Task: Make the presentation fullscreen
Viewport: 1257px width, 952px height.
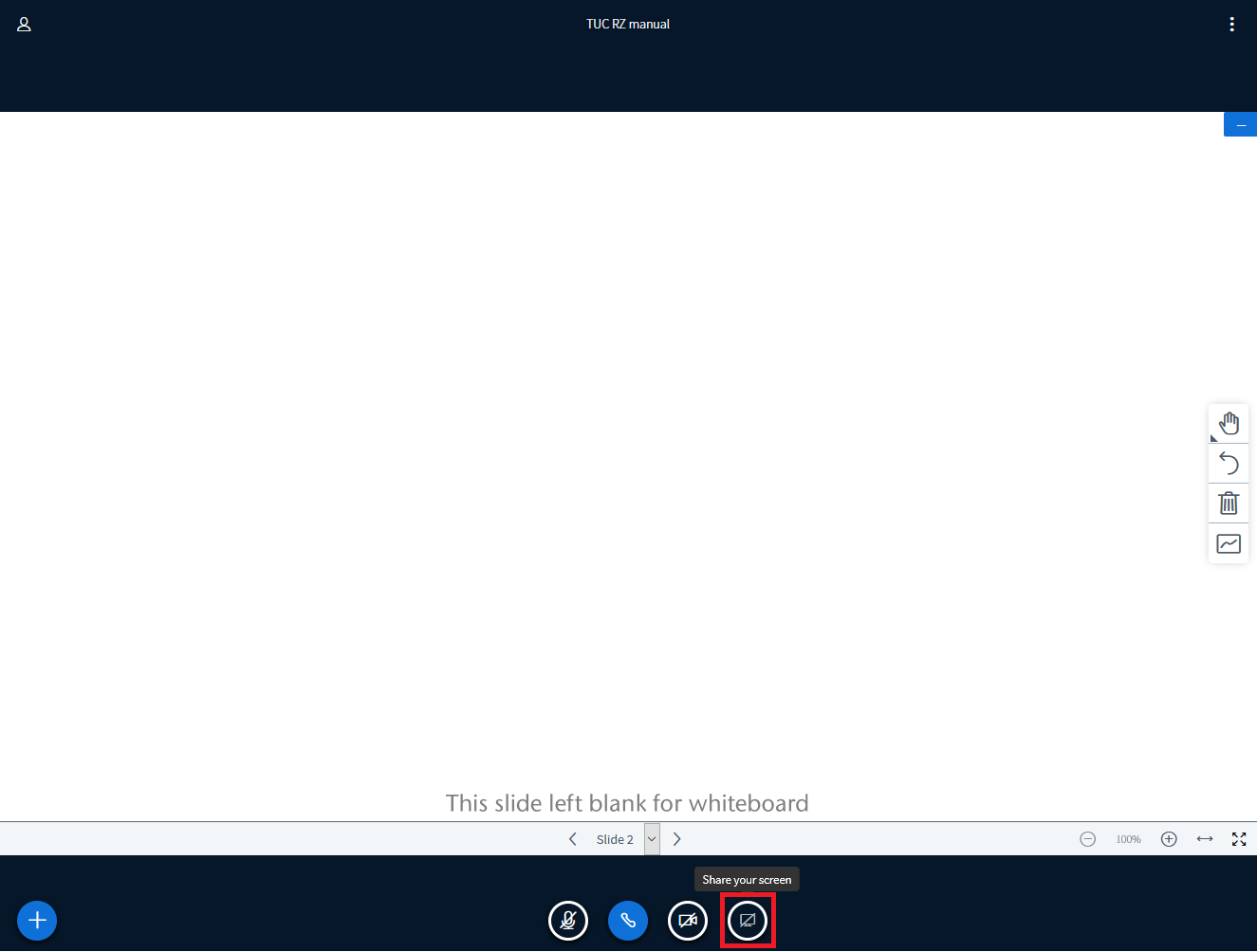Action: 1239,839
